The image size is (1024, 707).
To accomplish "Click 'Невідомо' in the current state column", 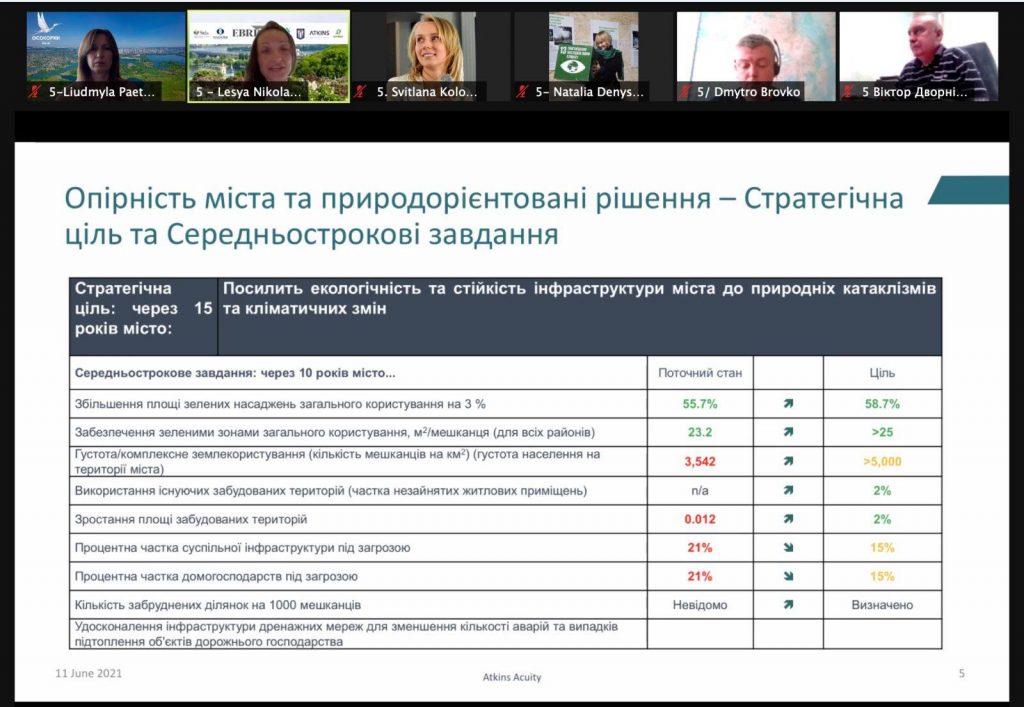I will click(700, 605).
